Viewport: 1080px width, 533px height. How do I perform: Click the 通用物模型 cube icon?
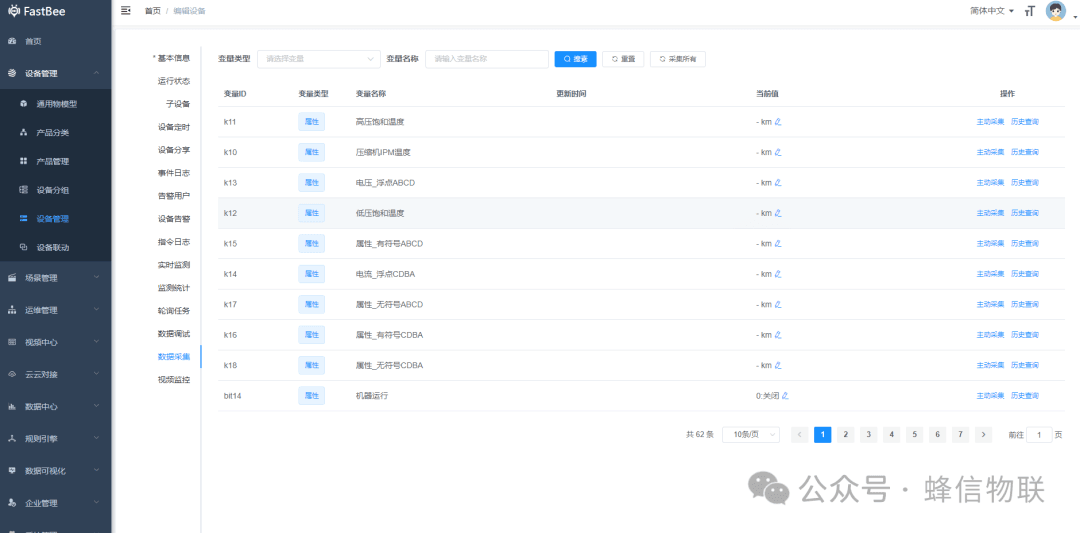(23, 104)
